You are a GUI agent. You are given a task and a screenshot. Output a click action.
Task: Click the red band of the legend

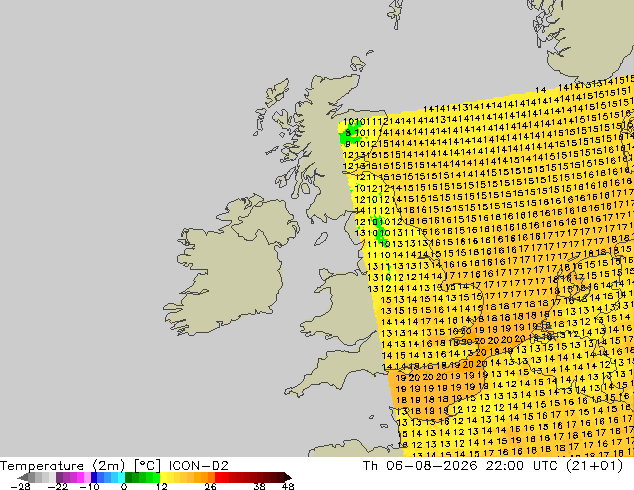249,477
